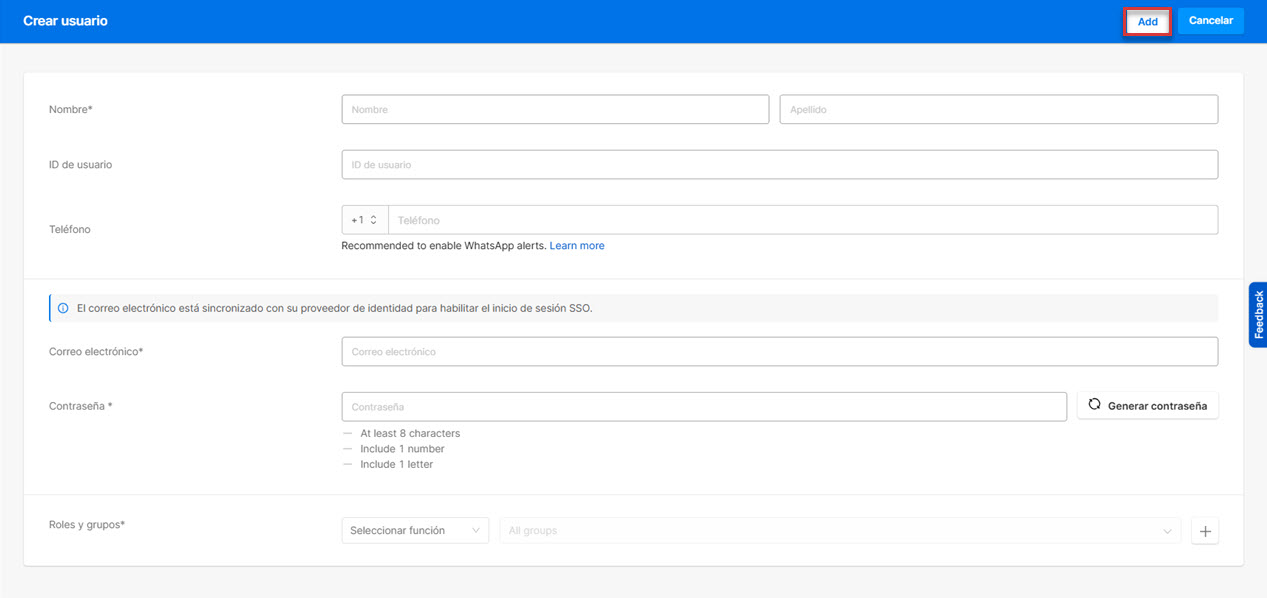This screenshot has height=598, width=1267.
Task: Open the All groups dropdown
Action: (840, 531)
